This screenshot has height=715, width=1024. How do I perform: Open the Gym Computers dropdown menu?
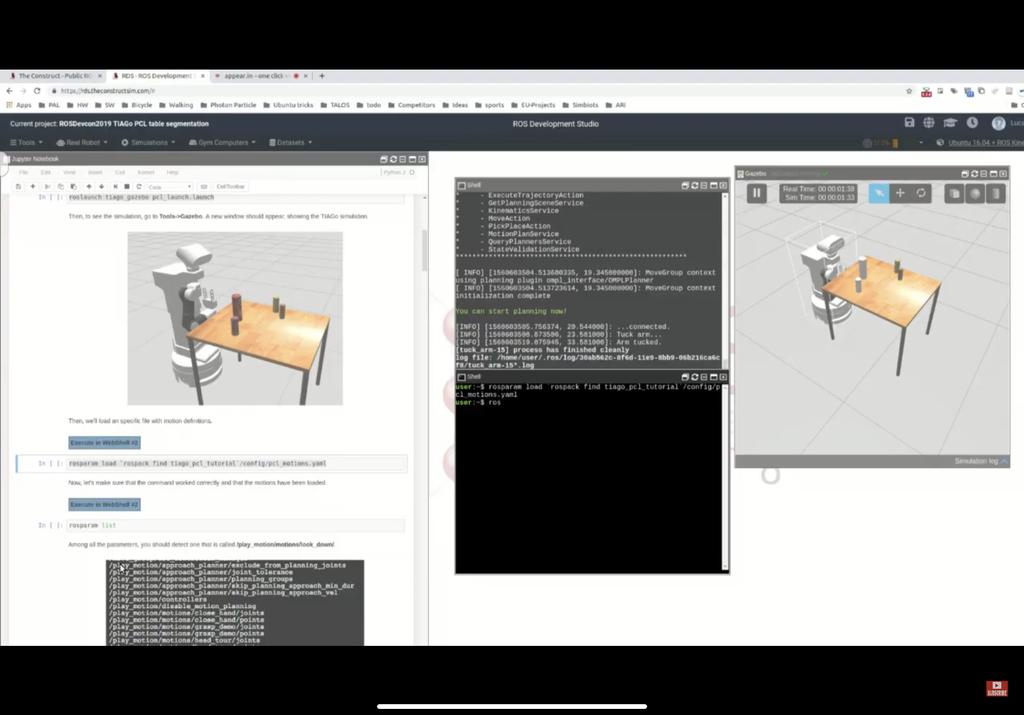pos(222,142)
